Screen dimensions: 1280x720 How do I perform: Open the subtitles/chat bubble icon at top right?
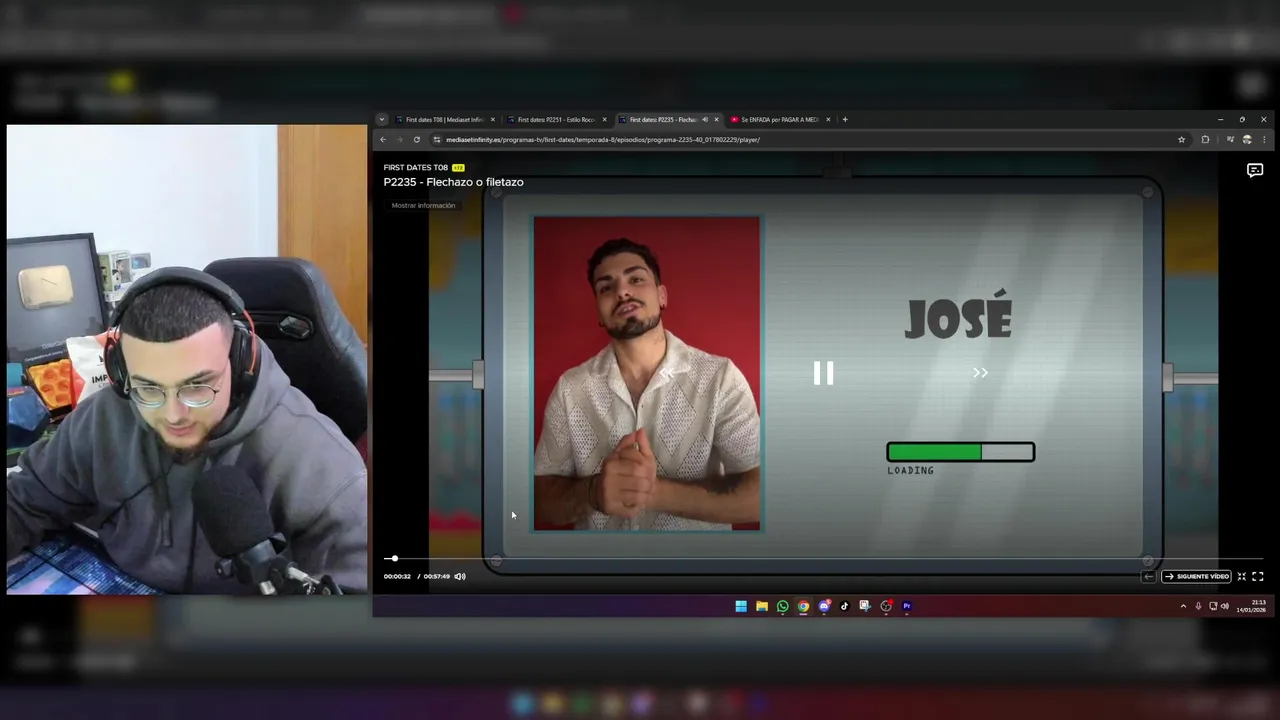pos(1255,171)
